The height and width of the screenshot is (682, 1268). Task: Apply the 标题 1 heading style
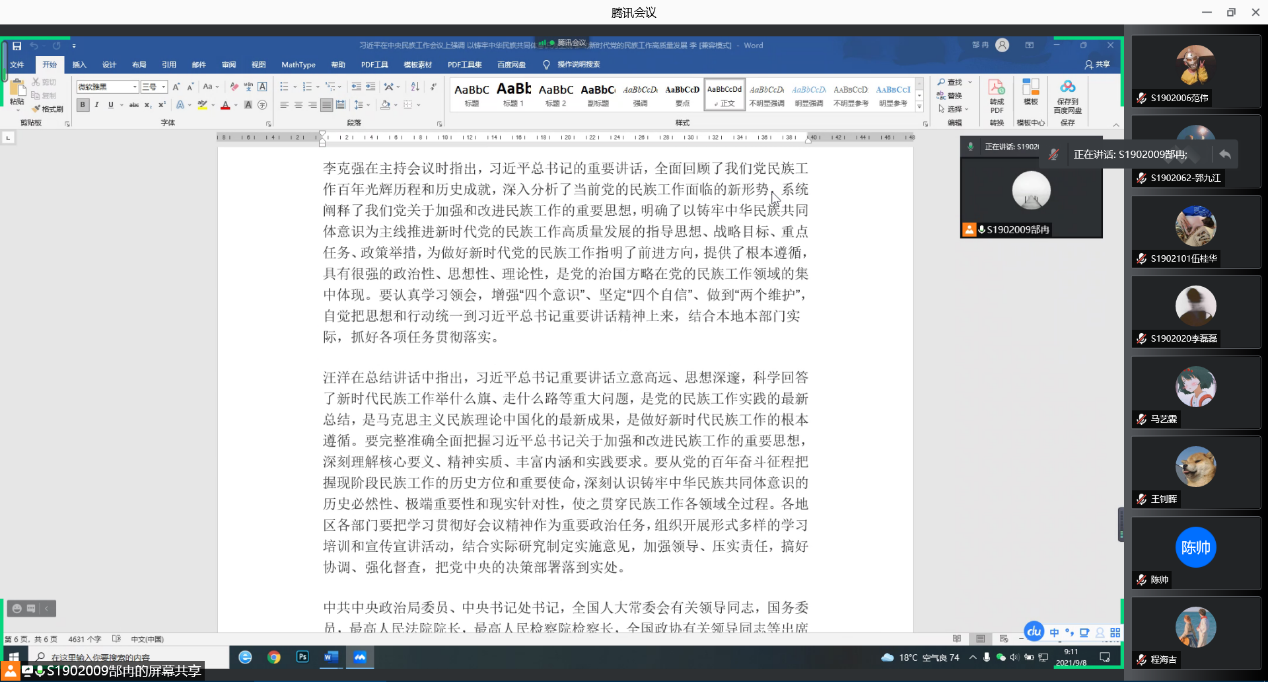513,94
